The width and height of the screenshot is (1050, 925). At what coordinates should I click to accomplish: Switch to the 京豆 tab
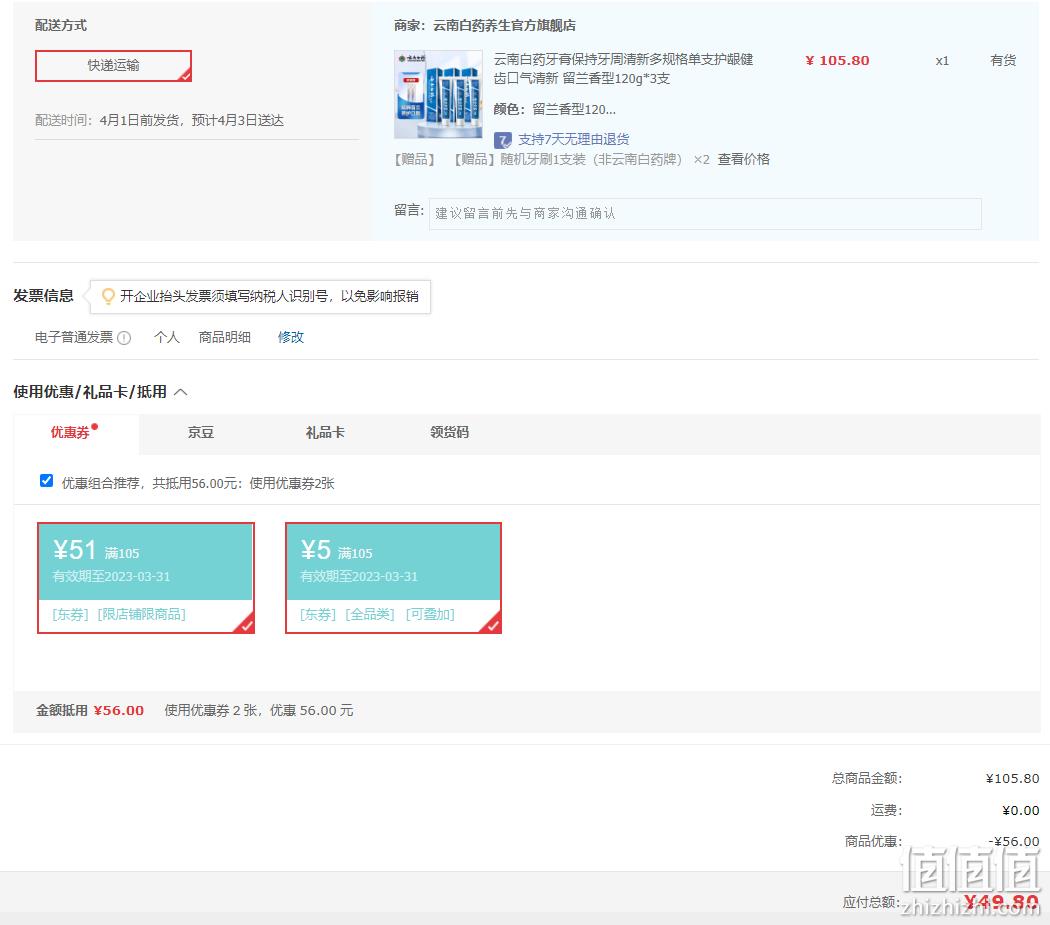pos(201,433)
